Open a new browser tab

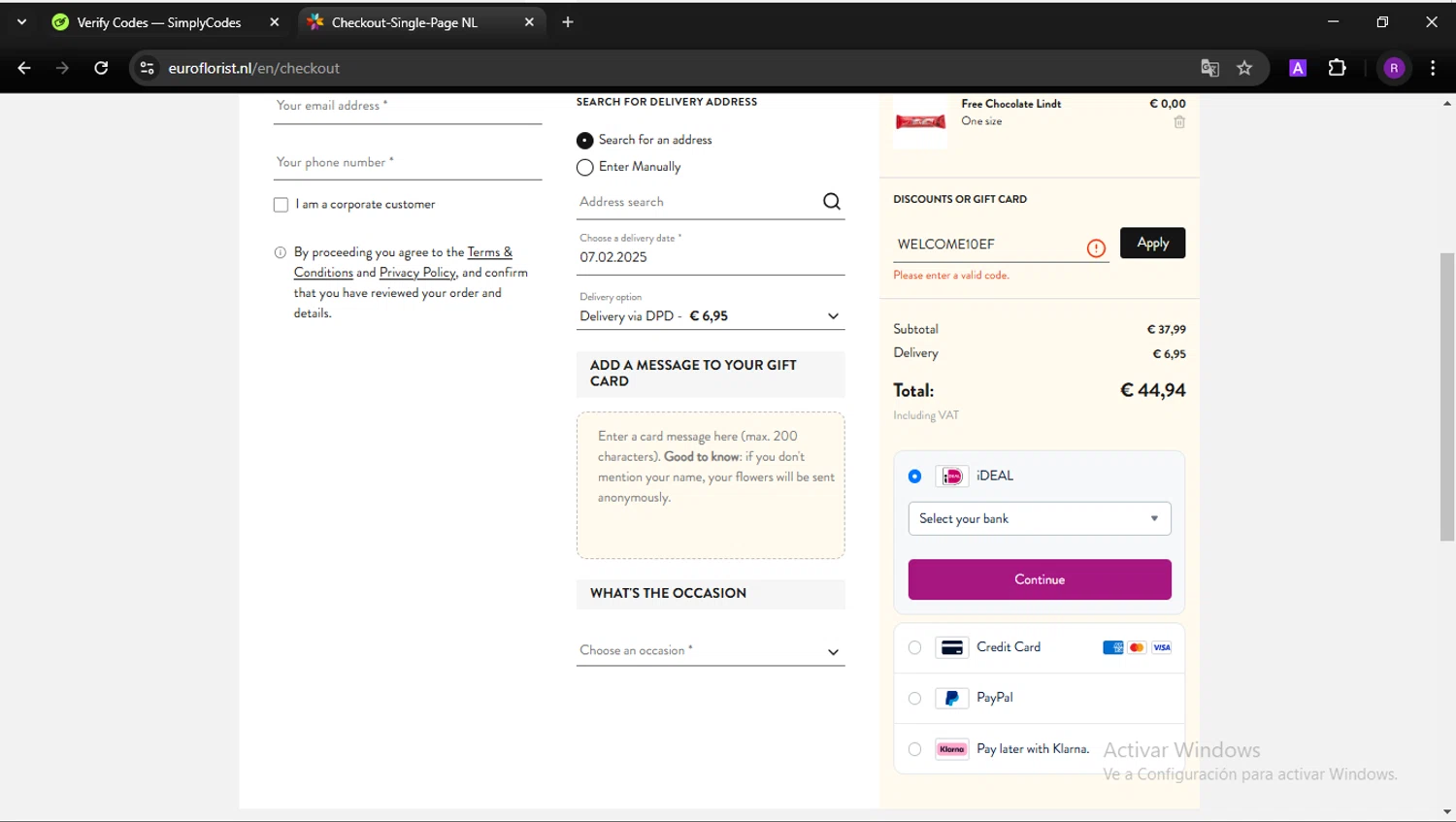(x=568, y=22)
